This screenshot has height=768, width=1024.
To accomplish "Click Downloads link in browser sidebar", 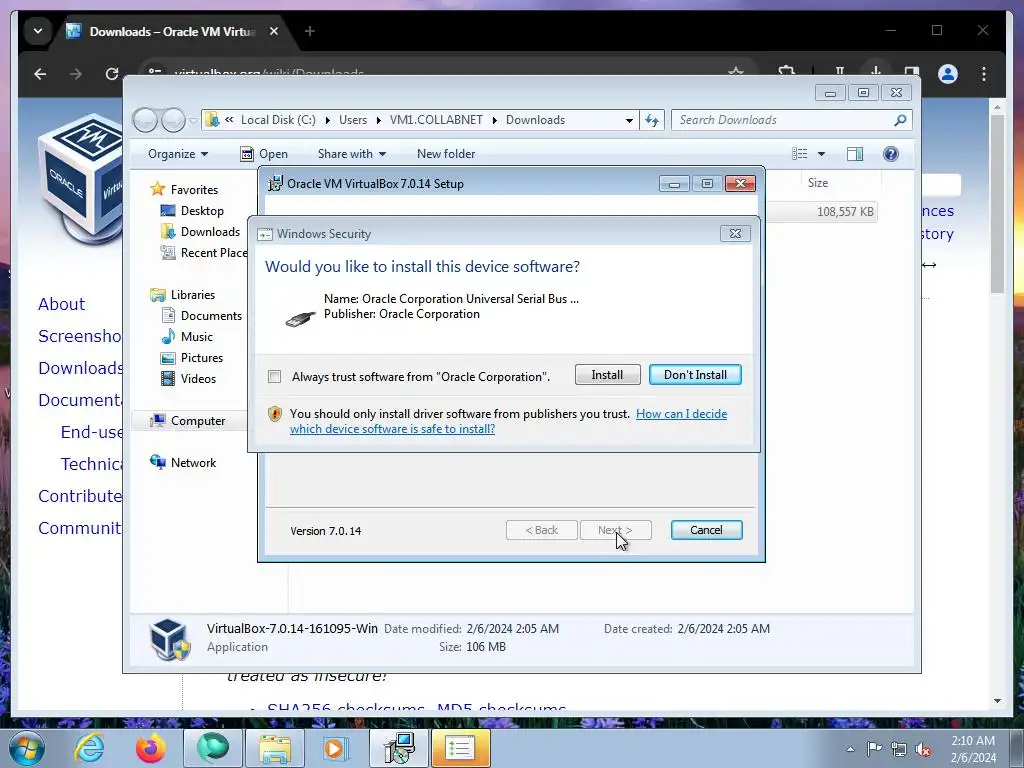I will click(80, 368).
